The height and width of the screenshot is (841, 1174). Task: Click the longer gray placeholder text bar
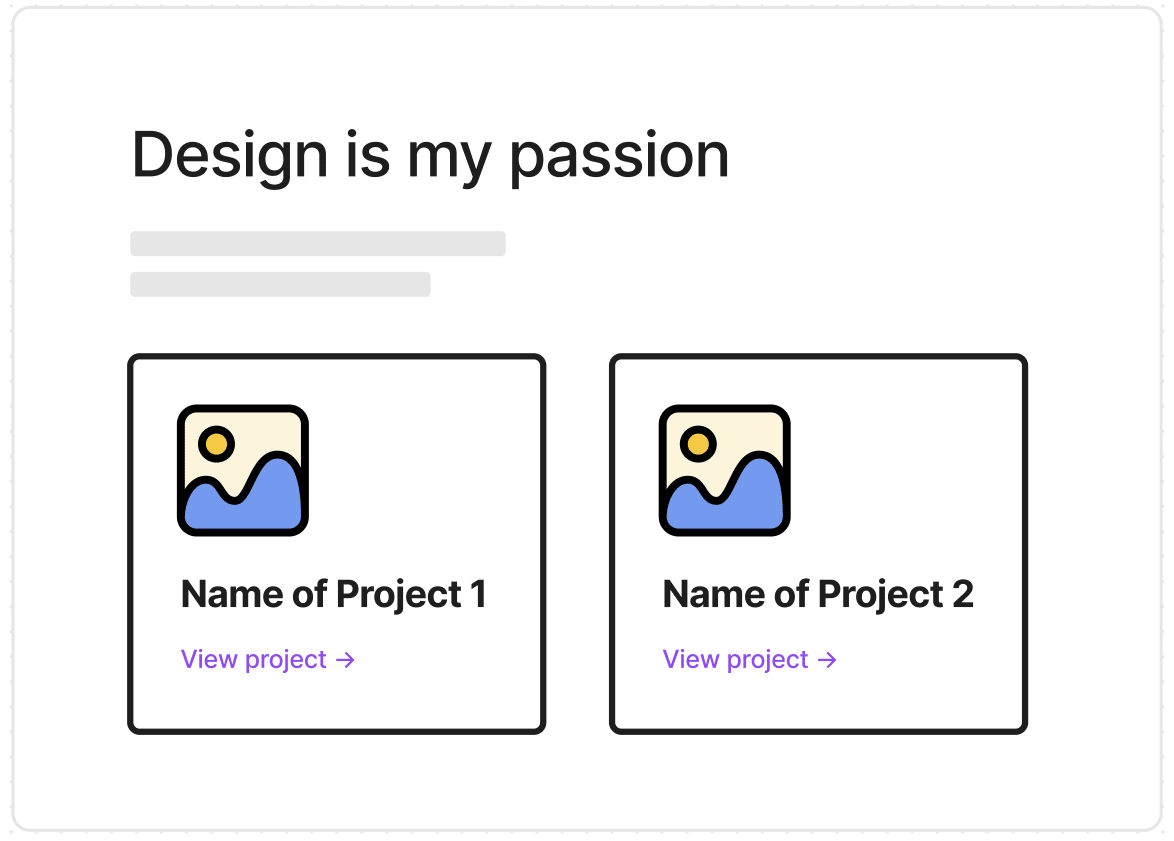(x=318, y=243)
